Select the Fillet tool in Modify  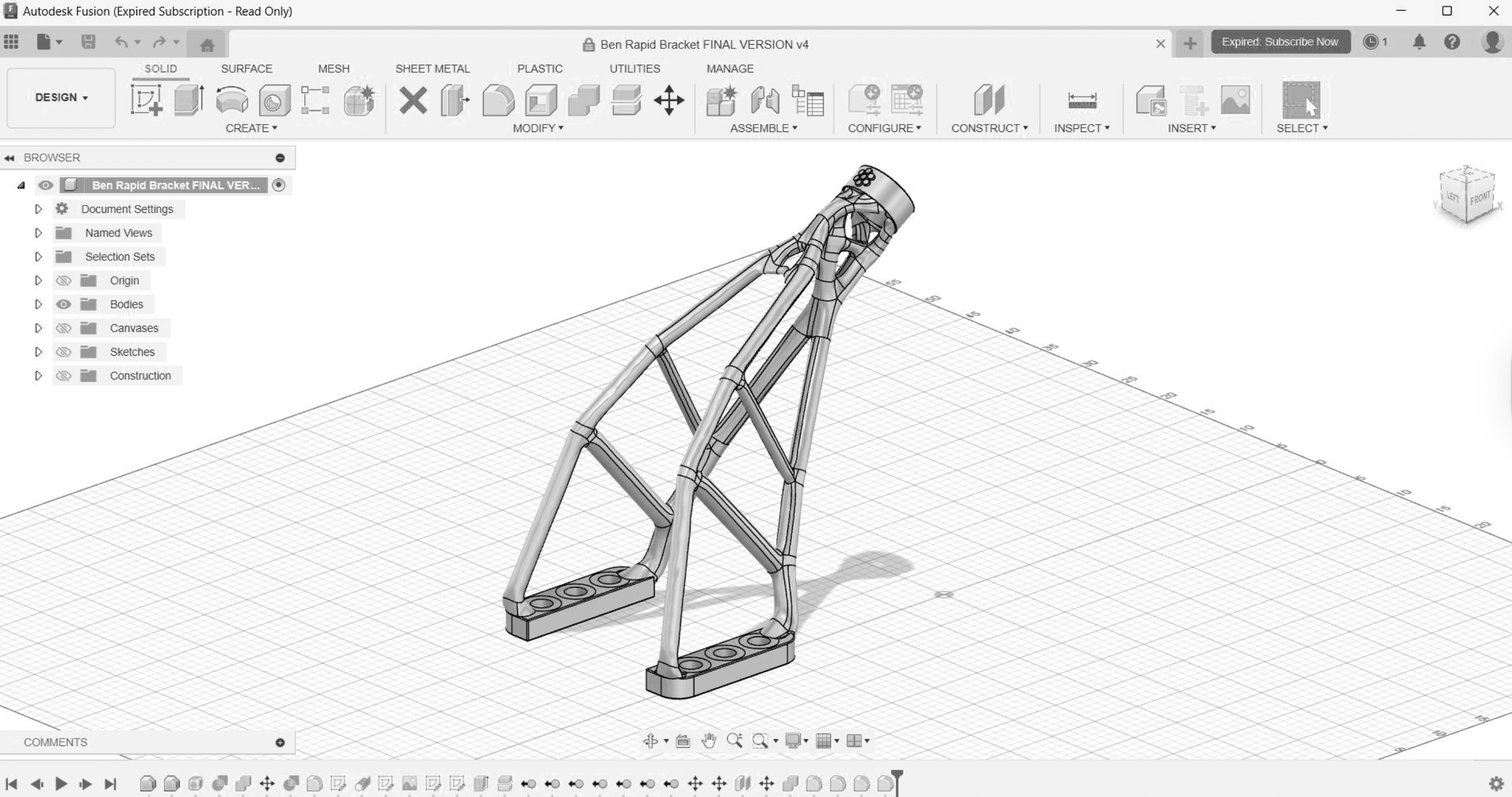[498, 100]
